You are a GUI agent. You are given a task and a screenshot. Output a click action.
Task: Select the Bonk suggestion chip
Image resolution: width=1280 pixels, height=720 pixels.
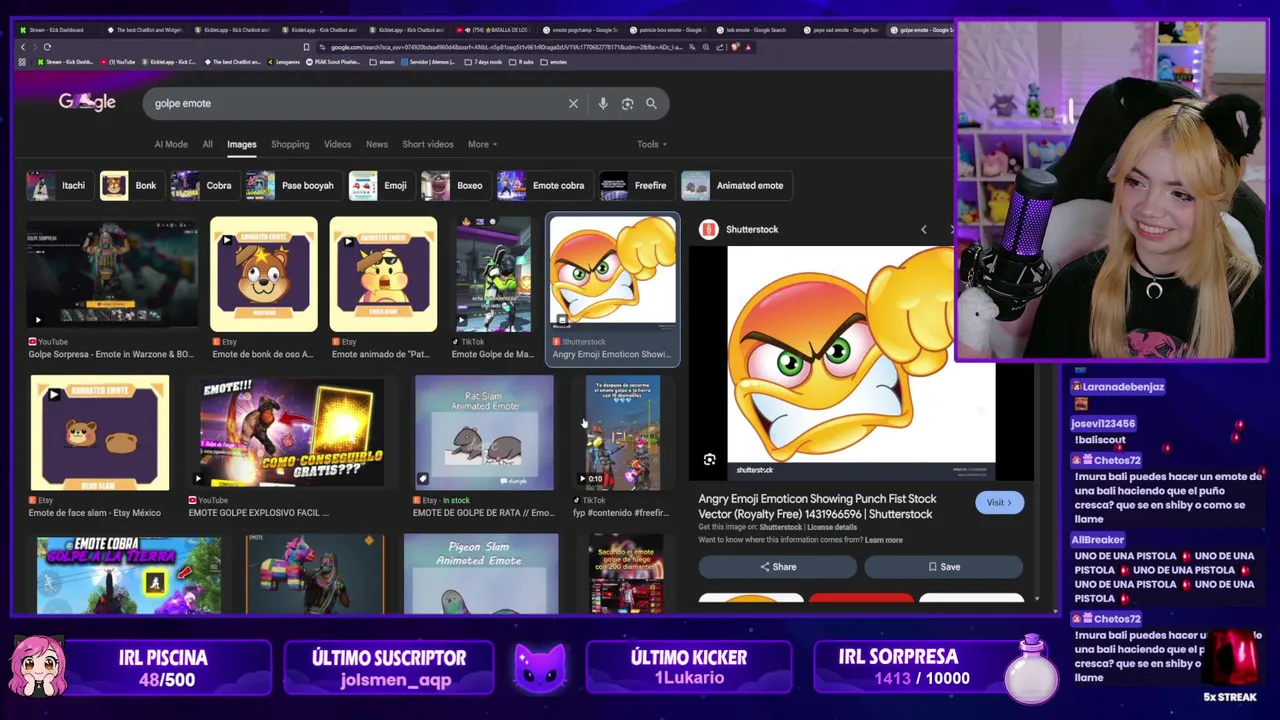(130, 185)
